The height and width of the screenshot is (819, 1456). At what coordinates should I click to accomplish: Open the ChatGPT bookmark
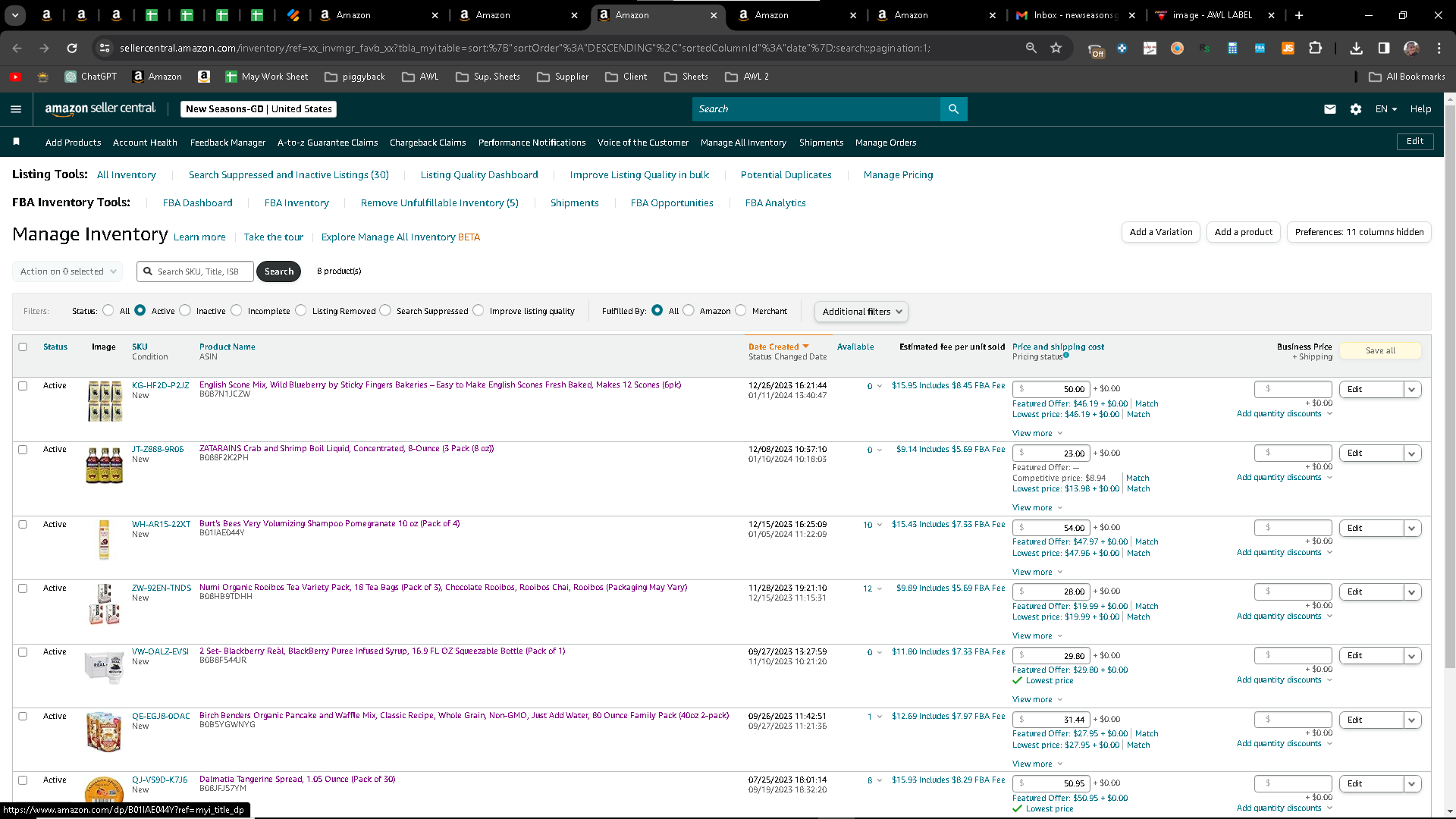coord(91,77)
